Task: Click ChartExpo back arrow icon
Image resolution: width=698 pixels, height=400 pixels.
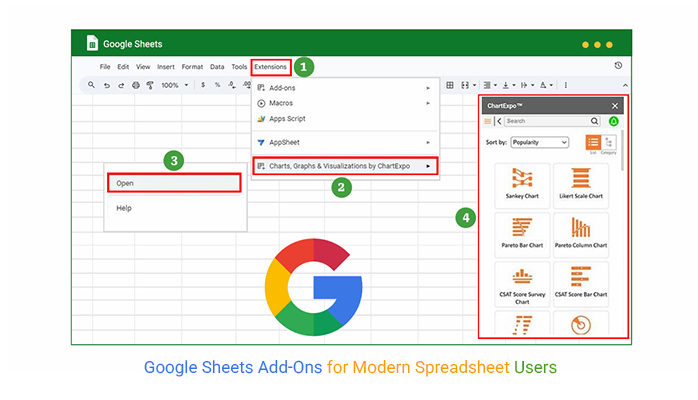Action: point(499,121)
